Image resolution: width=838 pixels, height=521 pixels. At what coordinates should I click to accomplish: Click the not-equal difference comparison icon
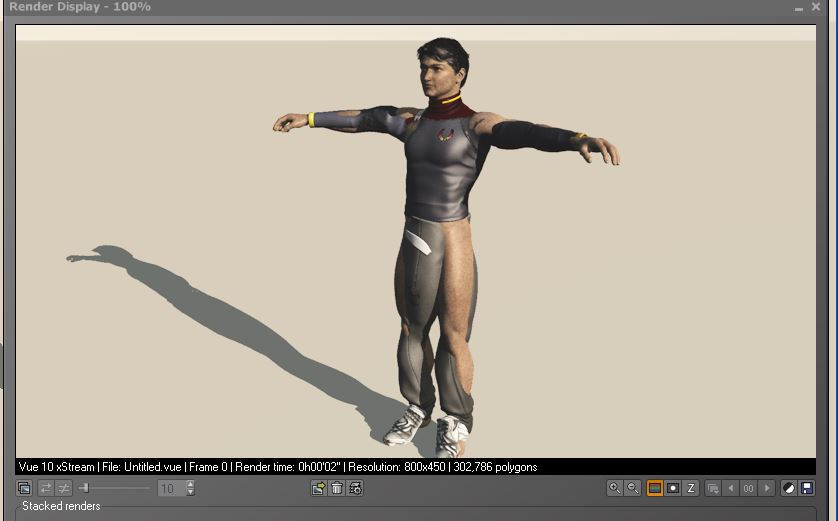coord(64,488)
